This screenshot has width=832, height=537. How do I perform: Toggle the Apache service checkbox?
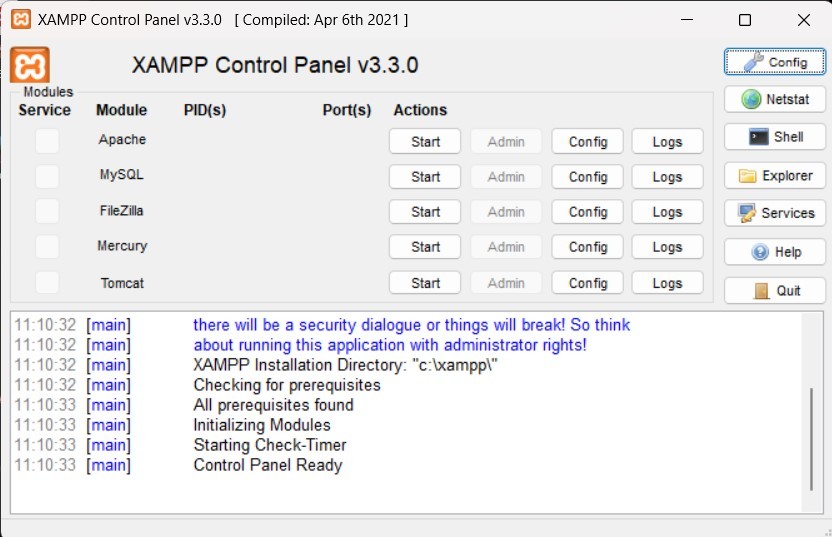click(46, 141)
